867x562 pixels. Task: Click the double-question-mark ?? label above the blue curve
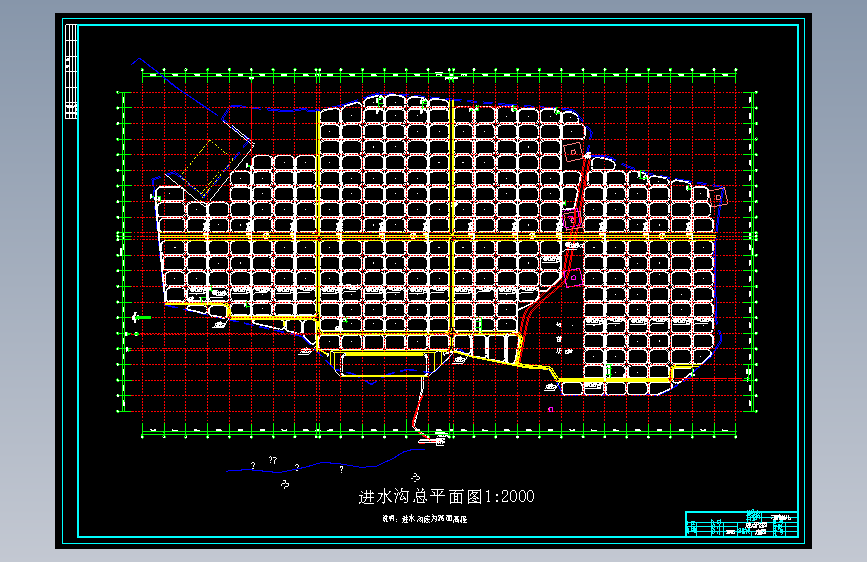pos(273,460)
